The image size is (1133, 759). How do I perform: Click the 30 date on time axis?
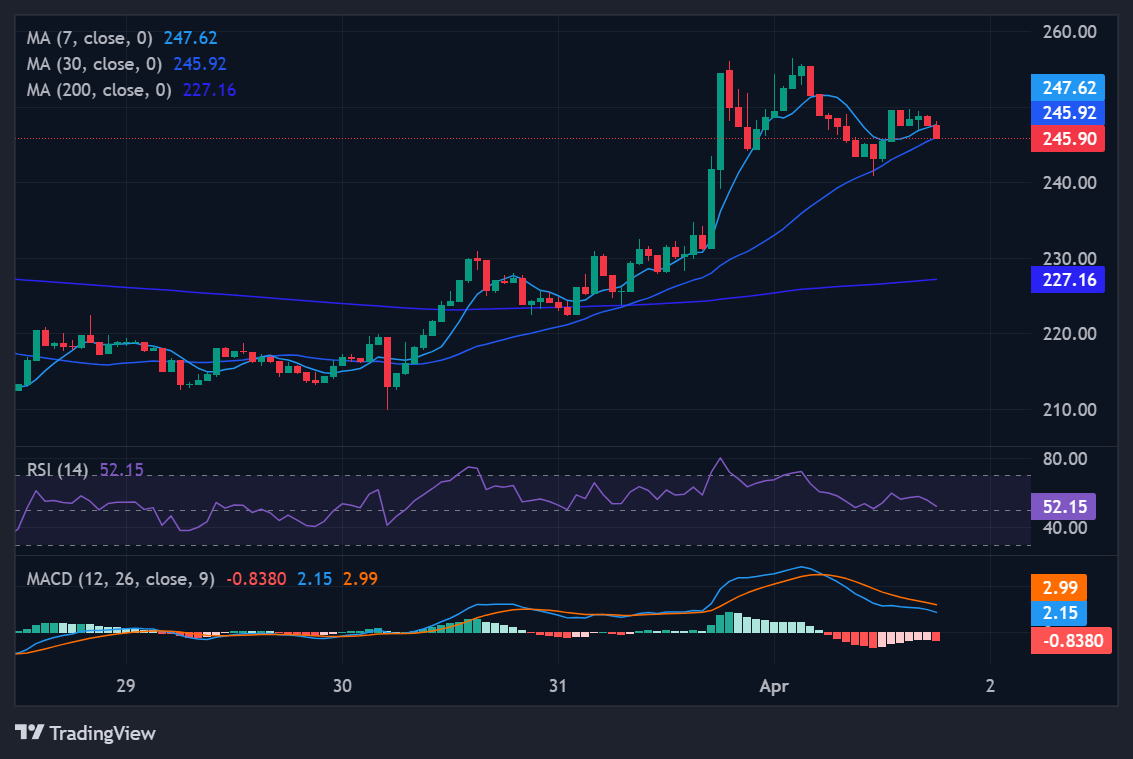point(342,687)
